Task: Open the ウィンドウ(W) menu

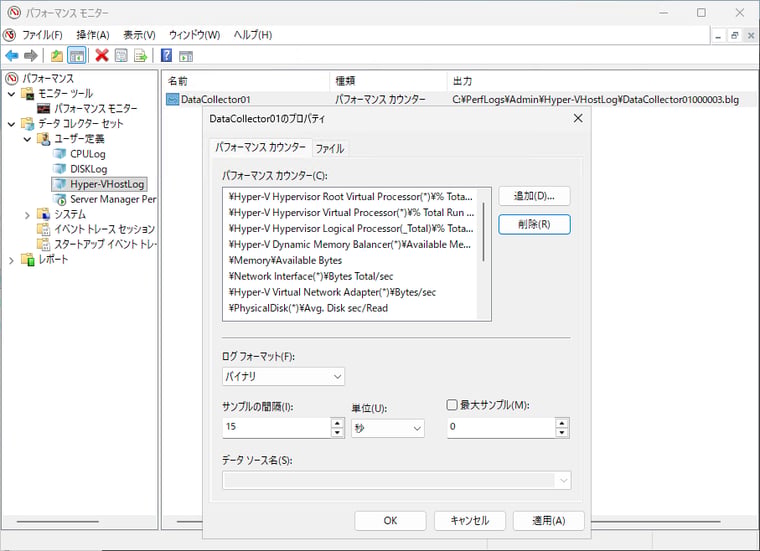Action: [194, 35]
